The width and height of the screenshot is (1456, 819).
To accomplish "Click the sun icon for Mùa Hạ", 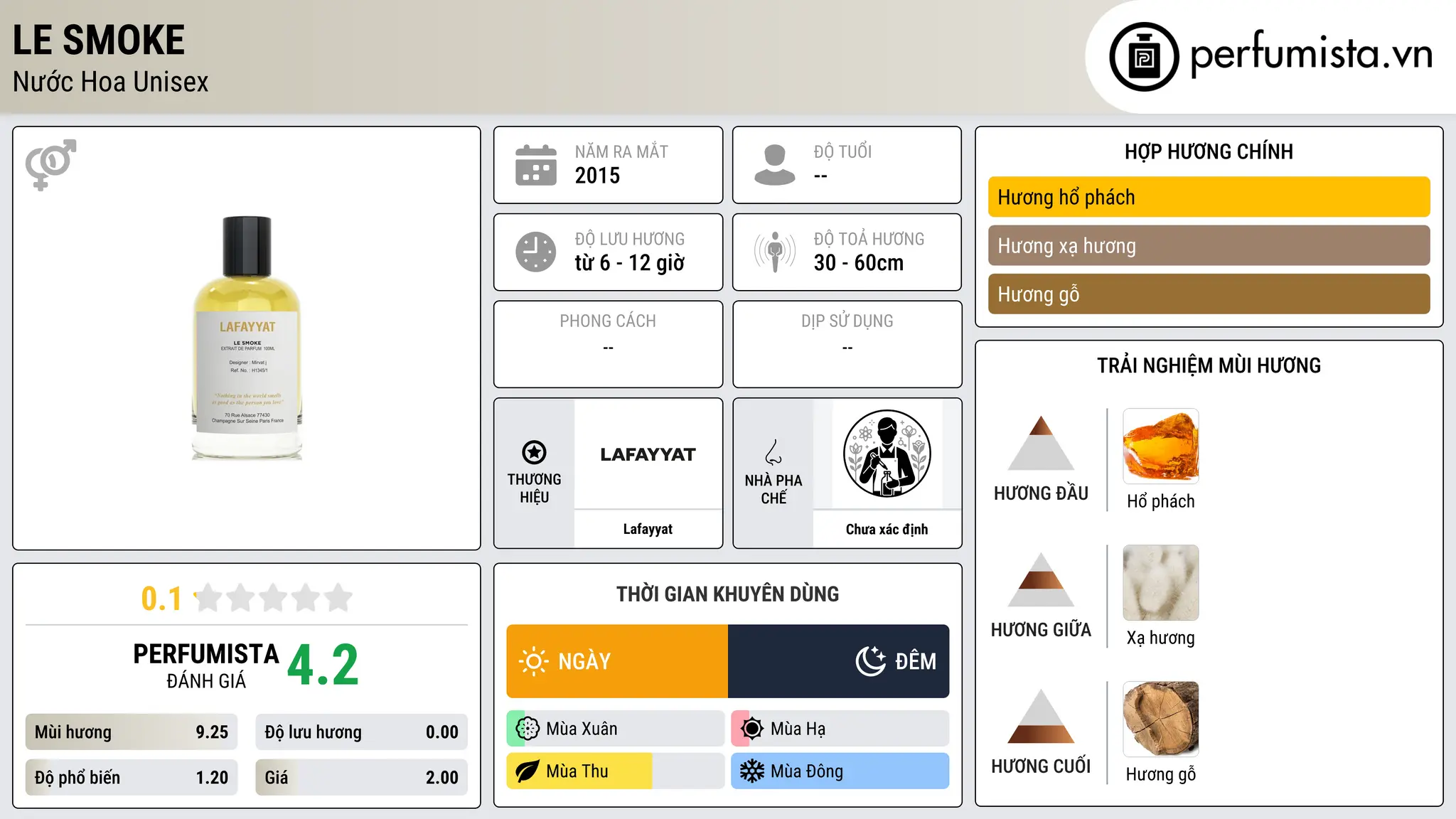I will (x=751, y=729).
